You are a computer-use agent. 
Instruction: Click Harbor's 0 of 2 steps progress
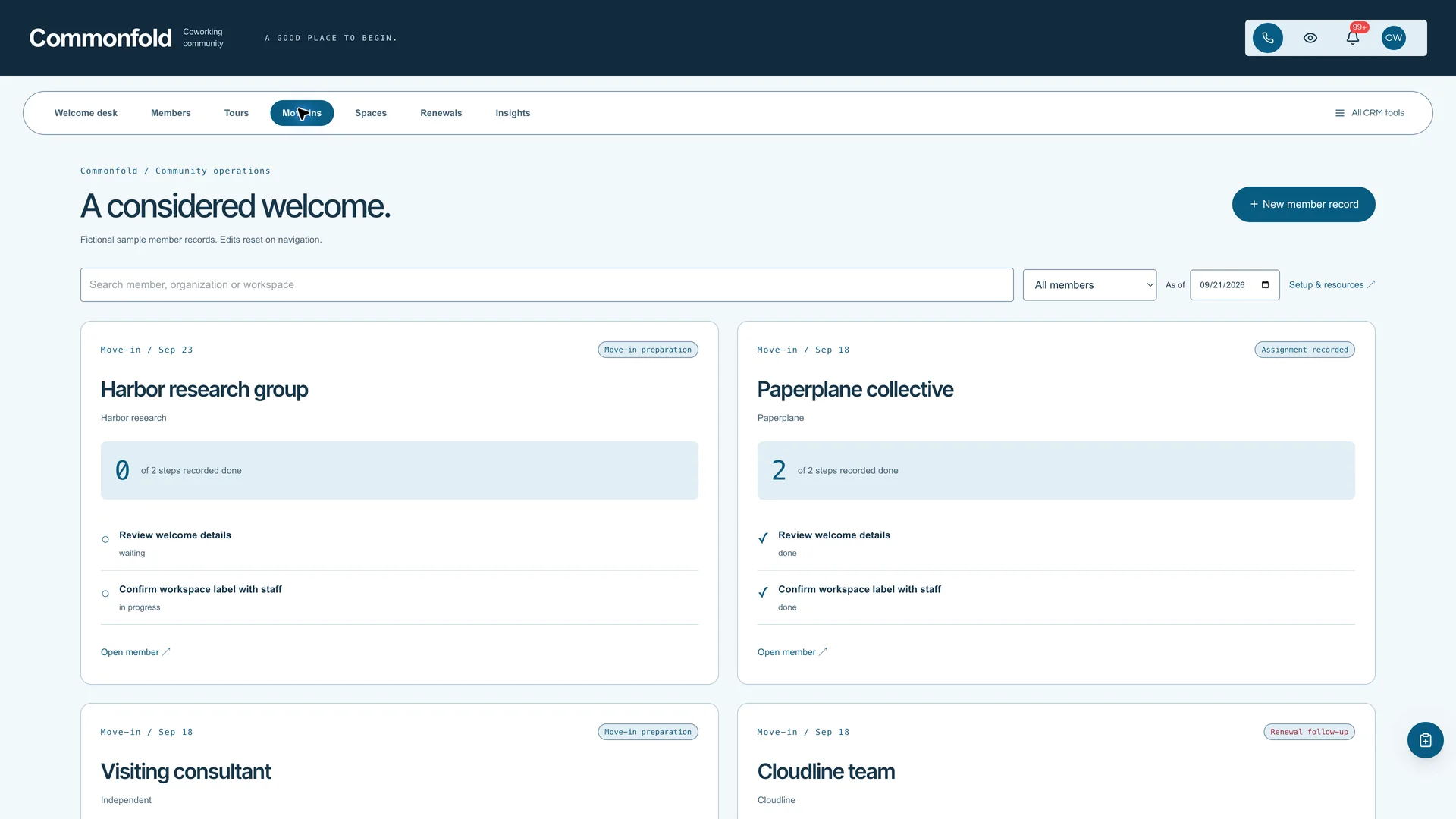pyautogui.click(x=399, y=470)
